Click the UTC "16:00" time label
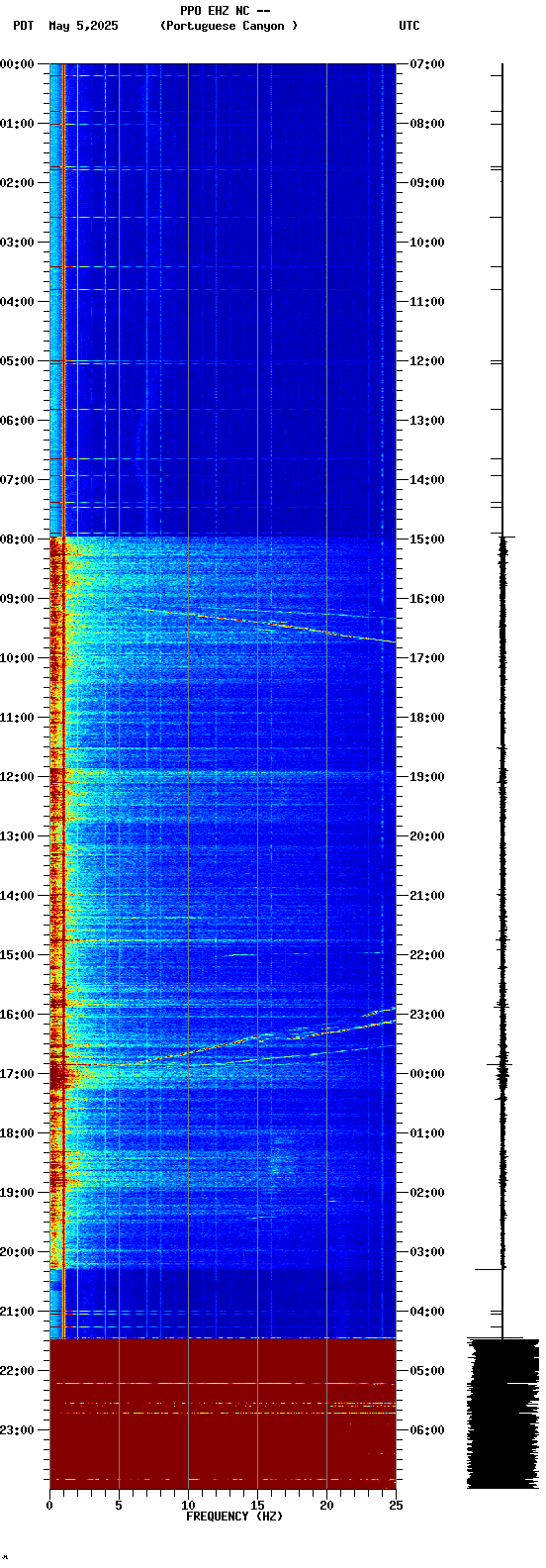Image resolution: width=546 pixels, height=1568 pixels. (x=427, y=598)
